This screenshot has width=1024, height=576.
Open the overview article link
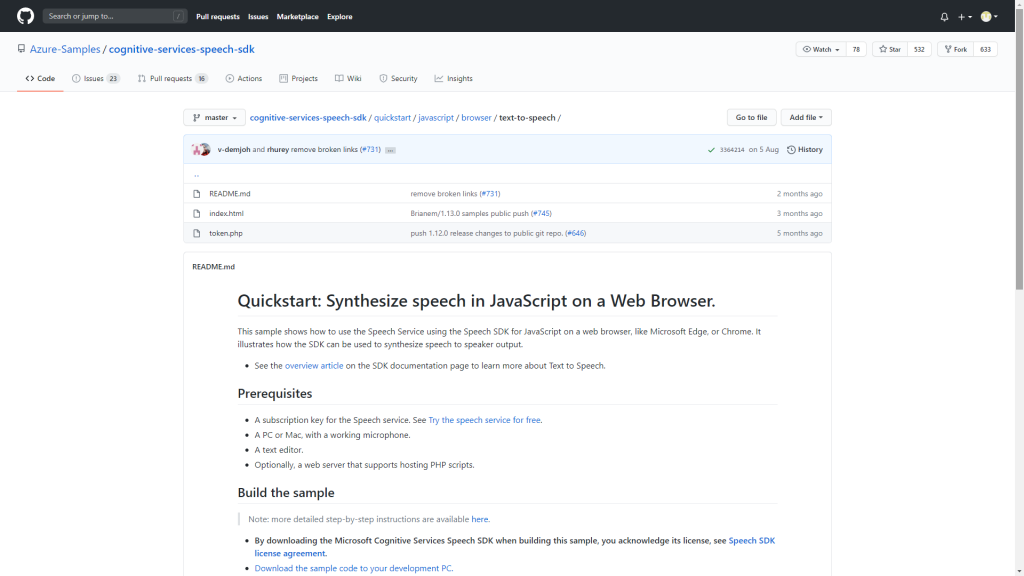click(x=313, y=366)
